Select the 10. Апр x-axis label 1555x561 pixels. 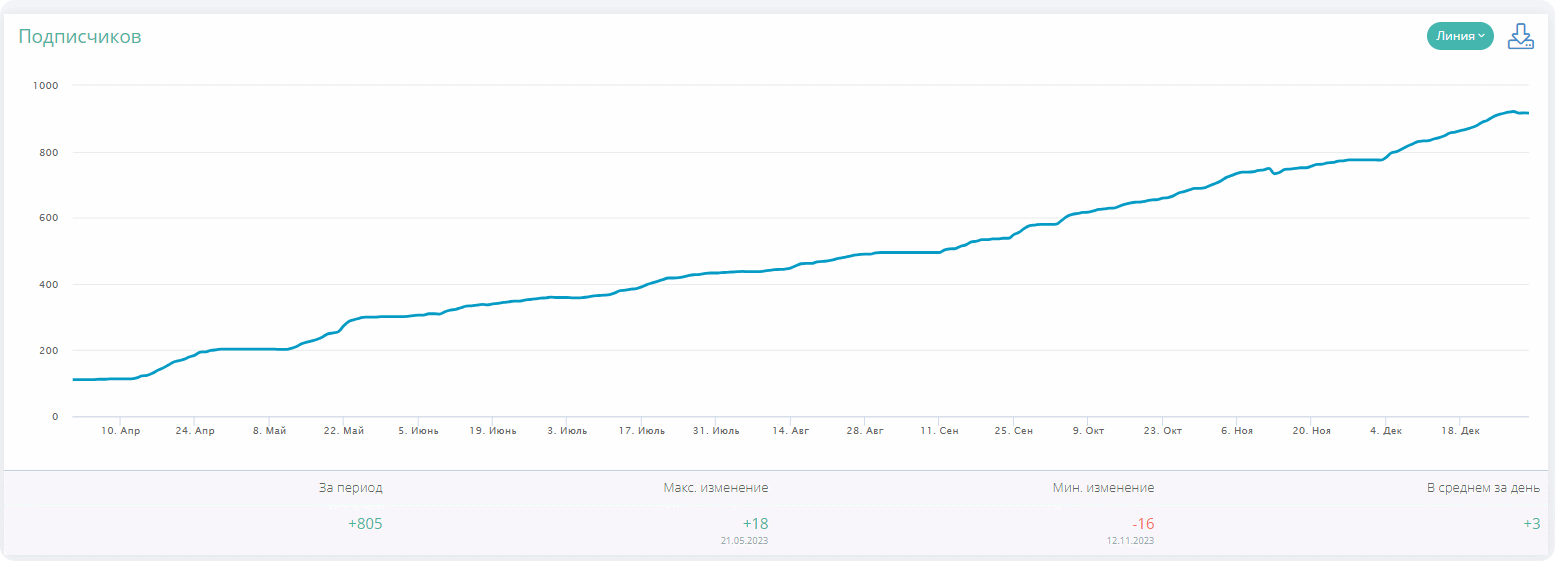pos(122,431)
